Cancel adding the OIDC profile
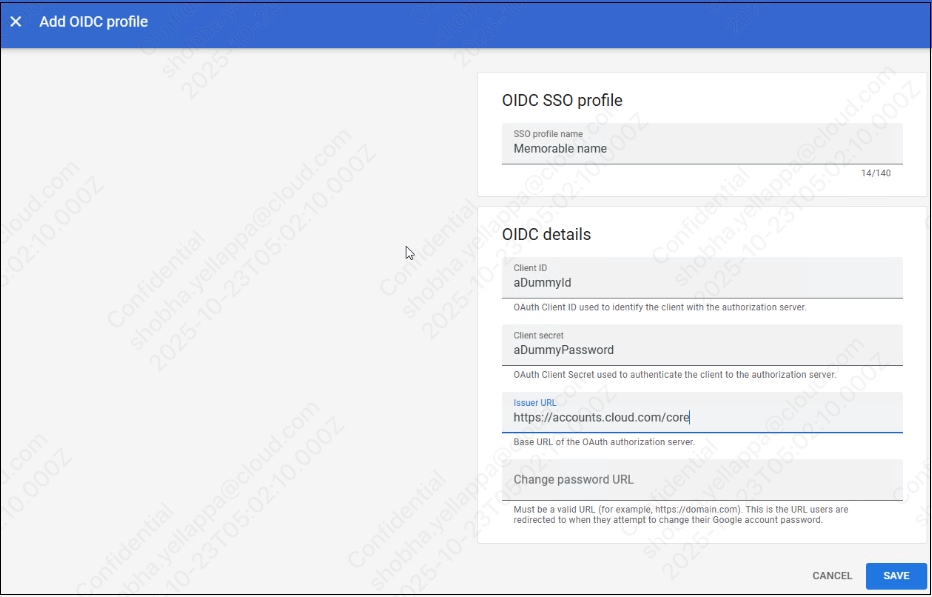The height and width of the screenshot is (597, 932). coord(832,576)
